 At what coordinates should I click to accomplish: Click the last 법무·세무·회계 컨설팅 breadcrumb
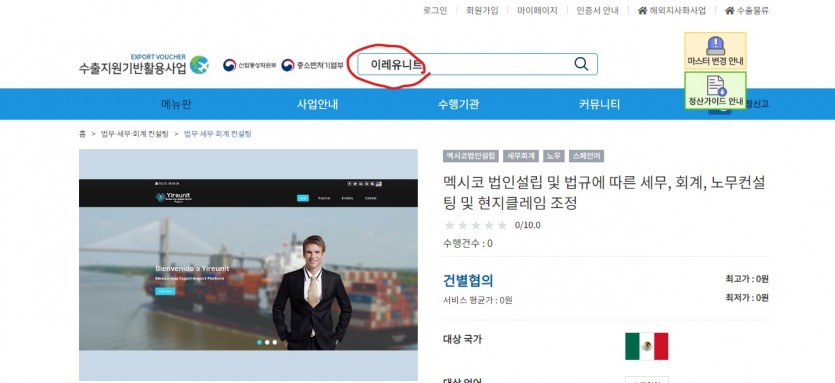[217, 134]
